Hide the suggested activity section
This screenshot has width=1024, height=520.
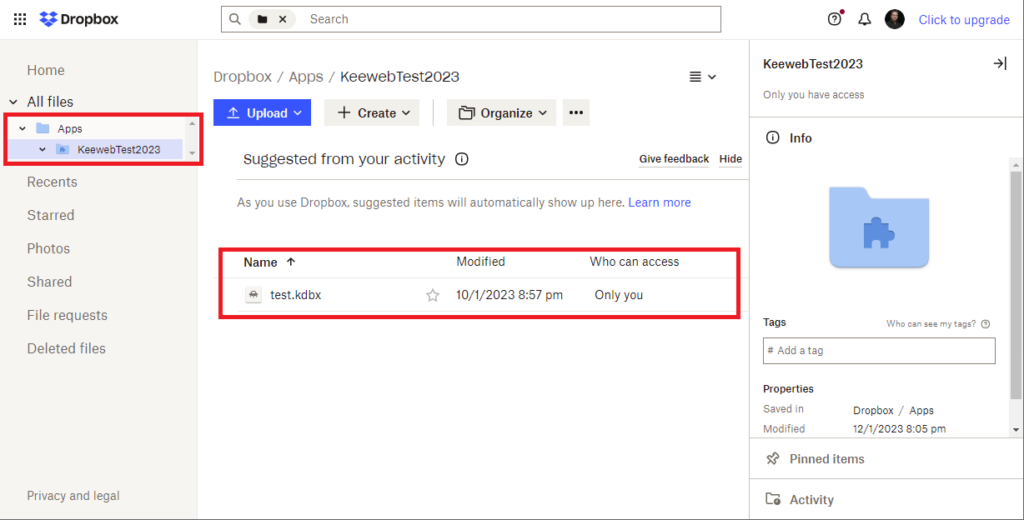click(x=730, y=159)
